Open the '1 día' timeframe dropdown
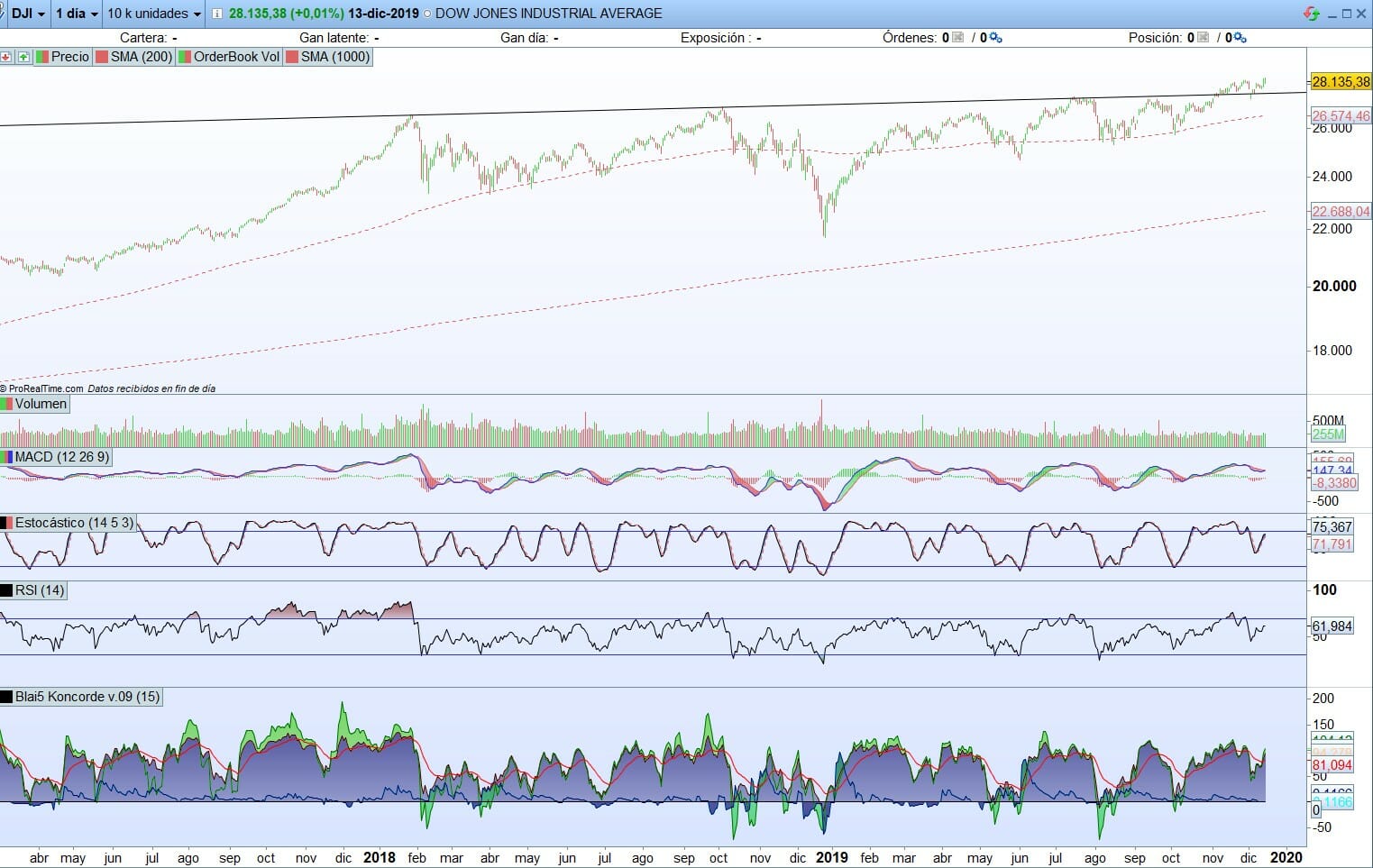Image resolution: width=1373 pixels, height=868 pixels. (77, 14)
